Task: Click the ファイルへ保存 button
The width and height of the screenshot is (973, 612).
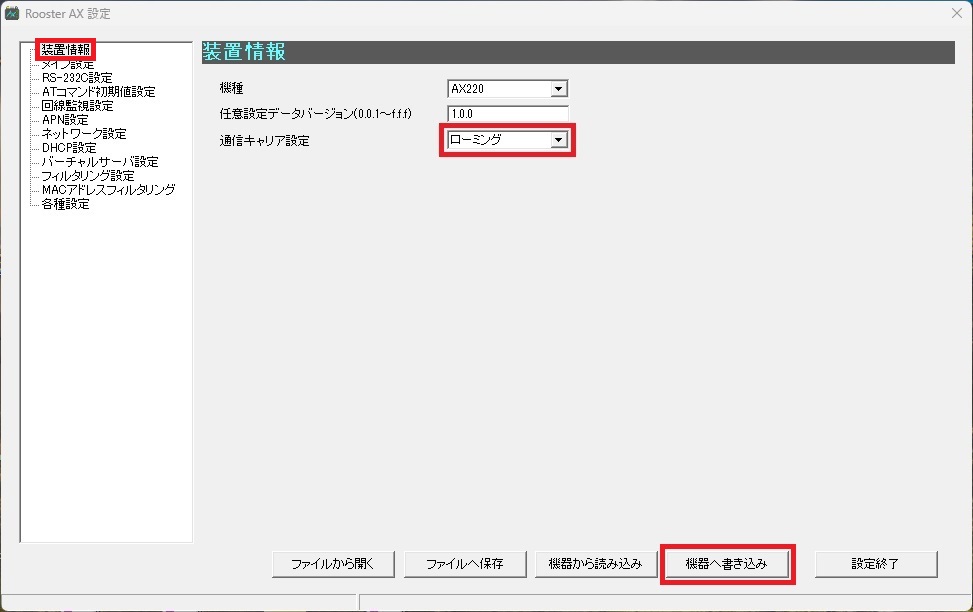Action: [465, 564]
